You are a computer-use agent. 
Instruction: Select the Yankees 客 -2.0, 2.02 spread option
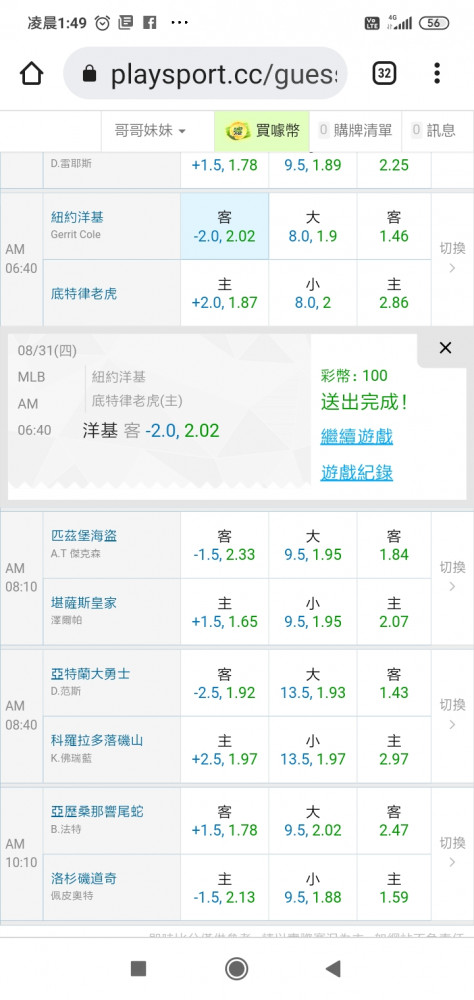(225, 226)
